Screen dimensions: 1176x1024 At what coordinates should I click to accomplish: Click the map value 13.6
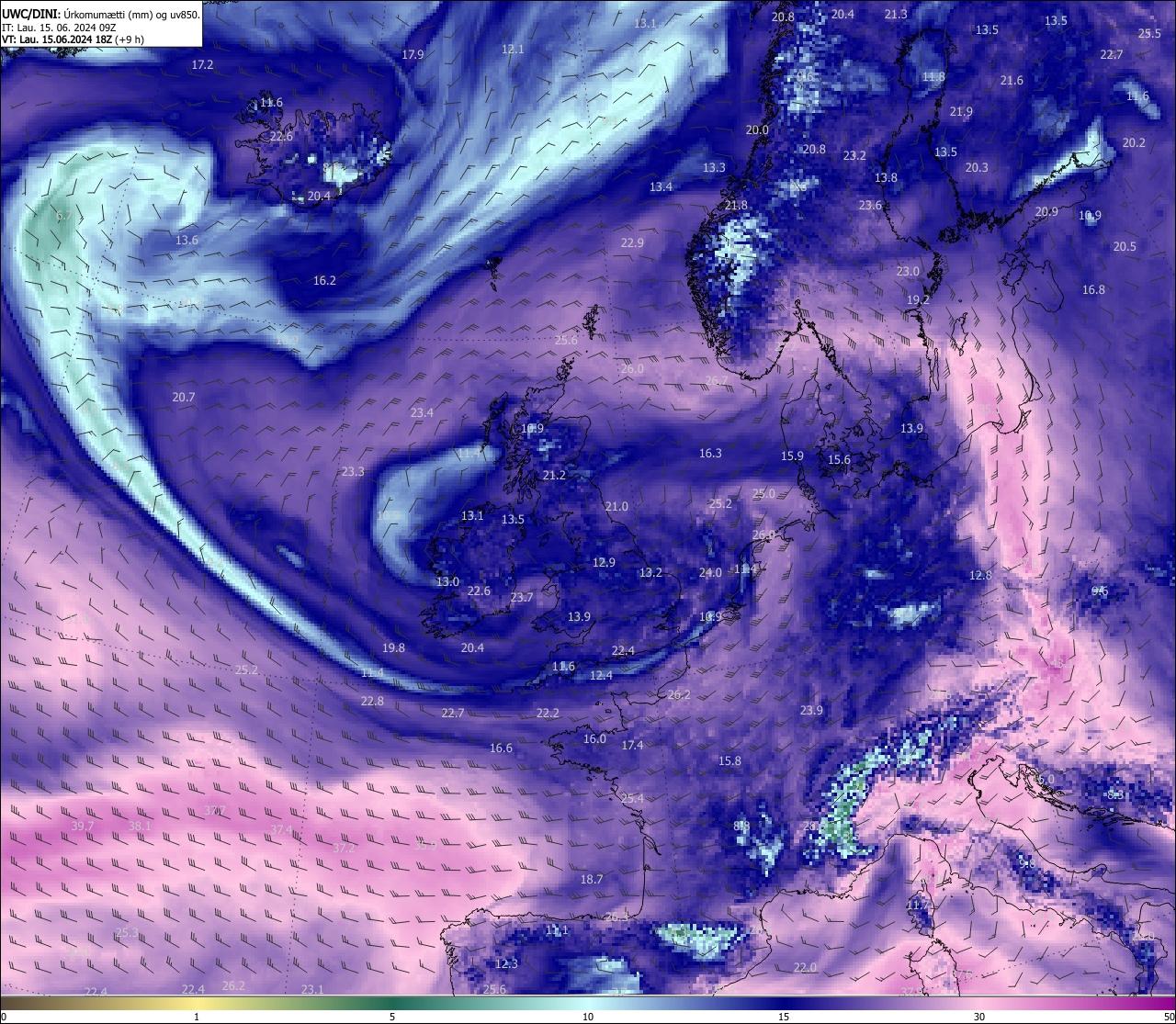coord(187,241)
